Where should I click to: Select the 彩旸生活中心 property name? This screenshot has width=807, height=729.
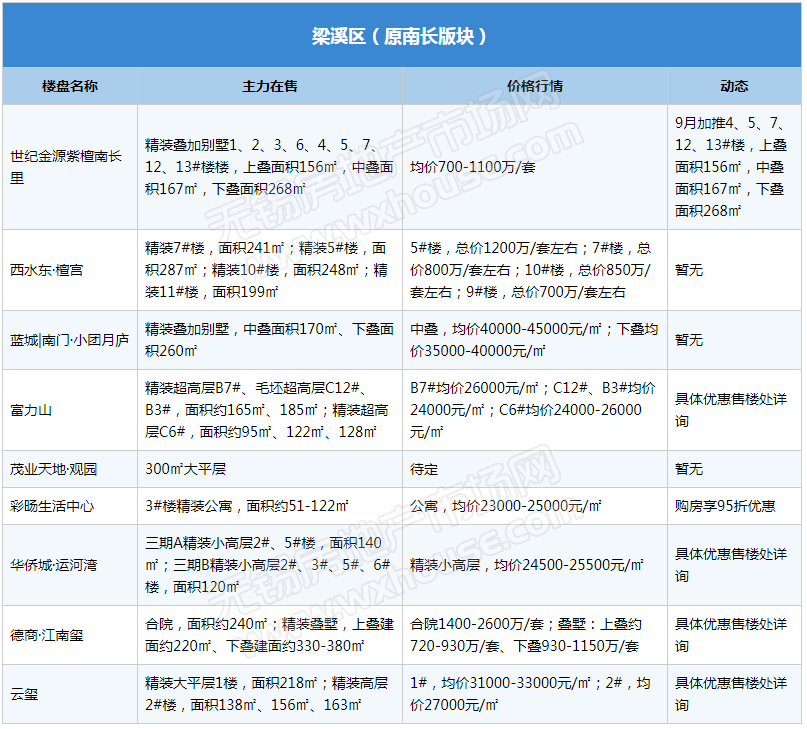click(52, 506)
